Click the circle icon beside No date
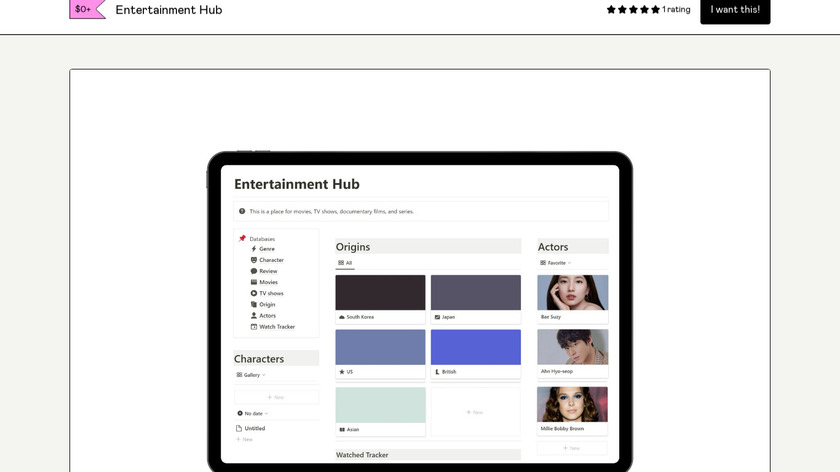Viewport: 840px width, 472px height. 240,414
